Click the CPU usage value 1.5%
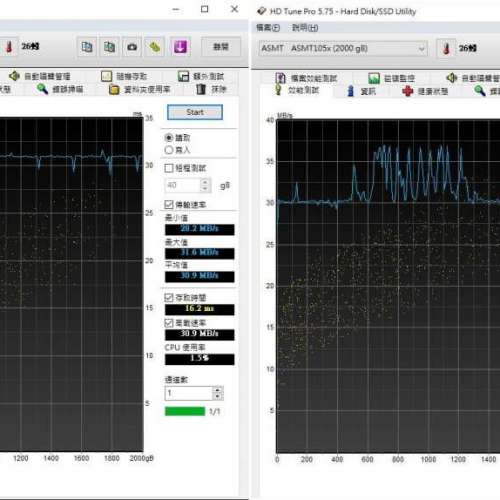This screenshot has height=500, width=500. point(199,359)
